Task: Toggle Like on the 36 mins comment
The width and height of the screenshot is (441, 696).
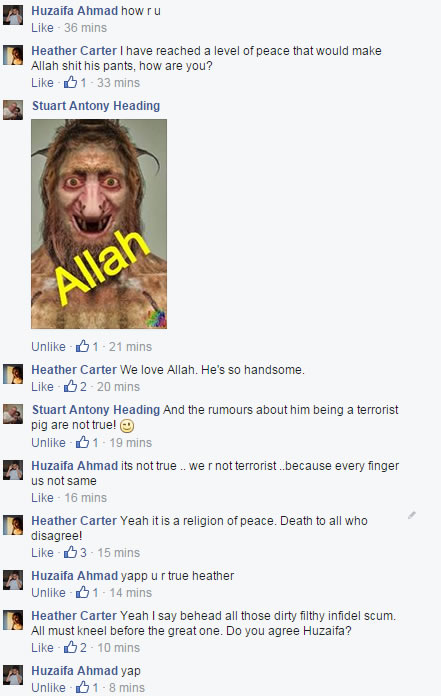Action: (x=42, y=28)
